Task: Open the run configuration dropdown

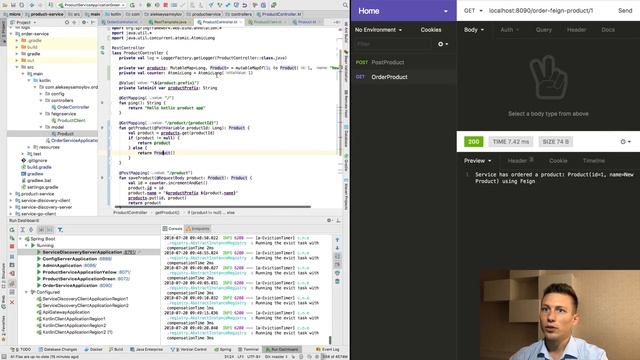Action: (91, 5)
